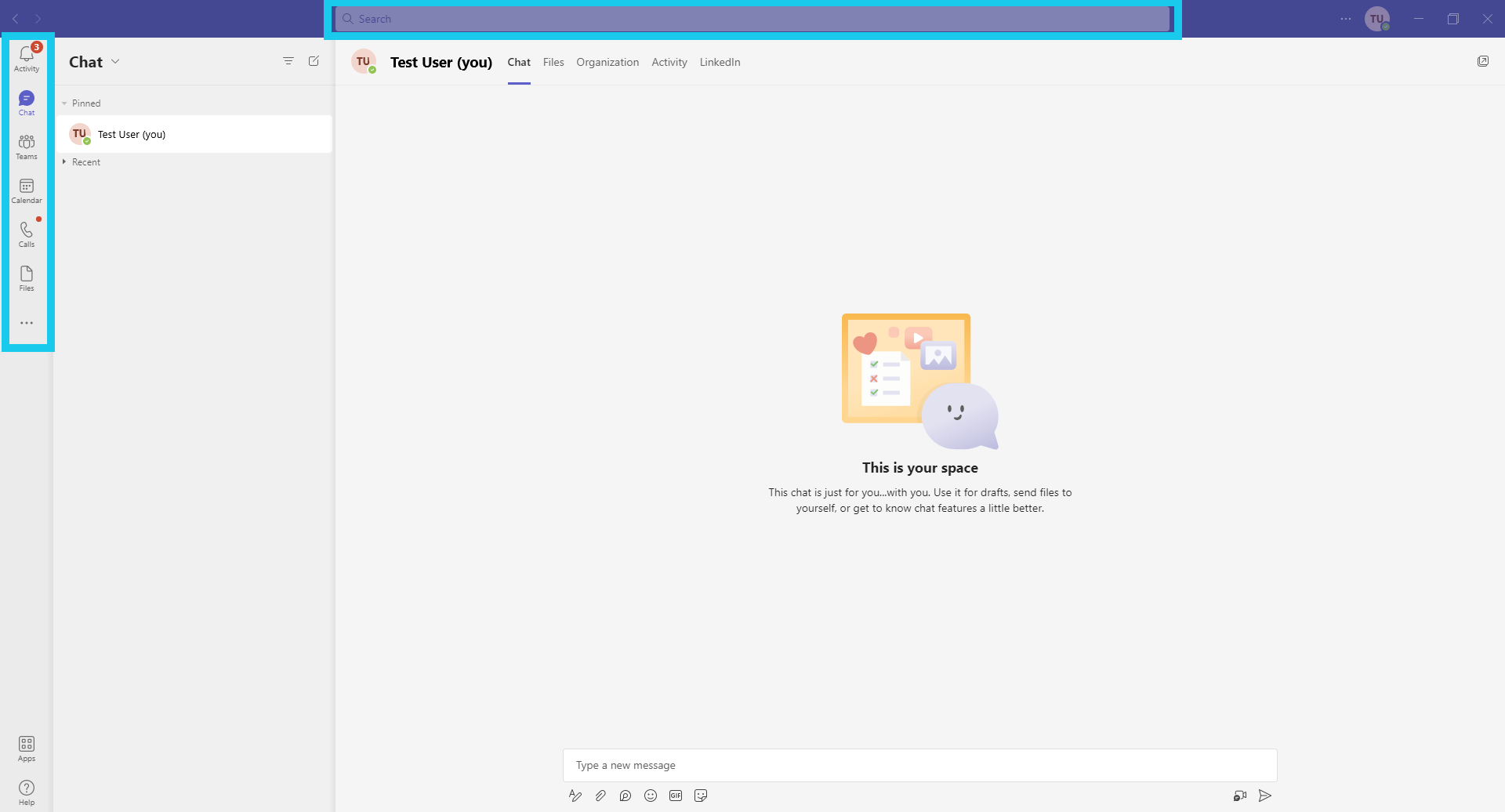Start a new chat with compose icon
The image size is (1505, 812).
click(314, 61)
